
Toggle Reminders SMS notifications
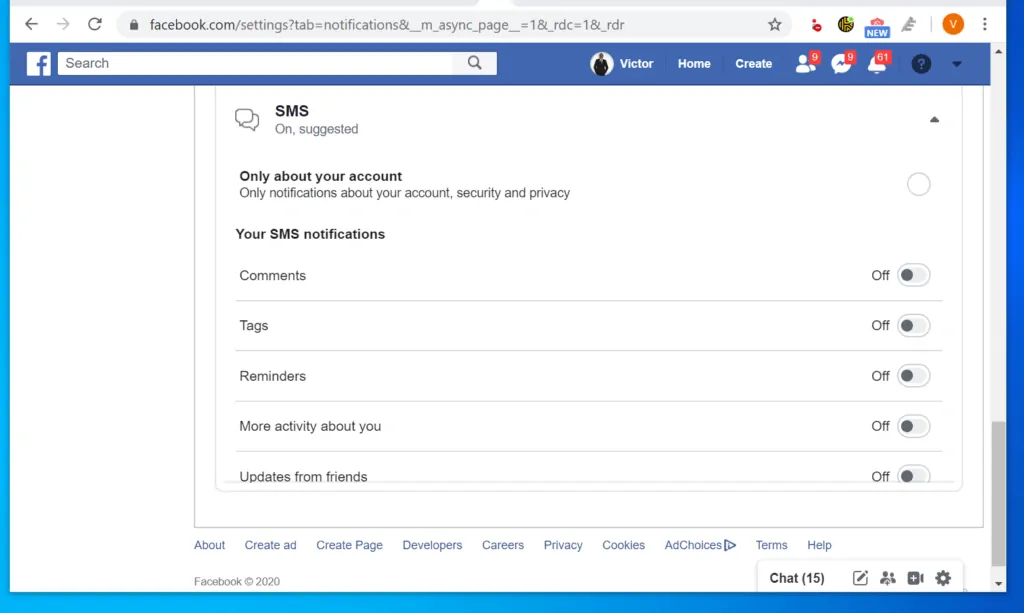click(x=913, y=376)
